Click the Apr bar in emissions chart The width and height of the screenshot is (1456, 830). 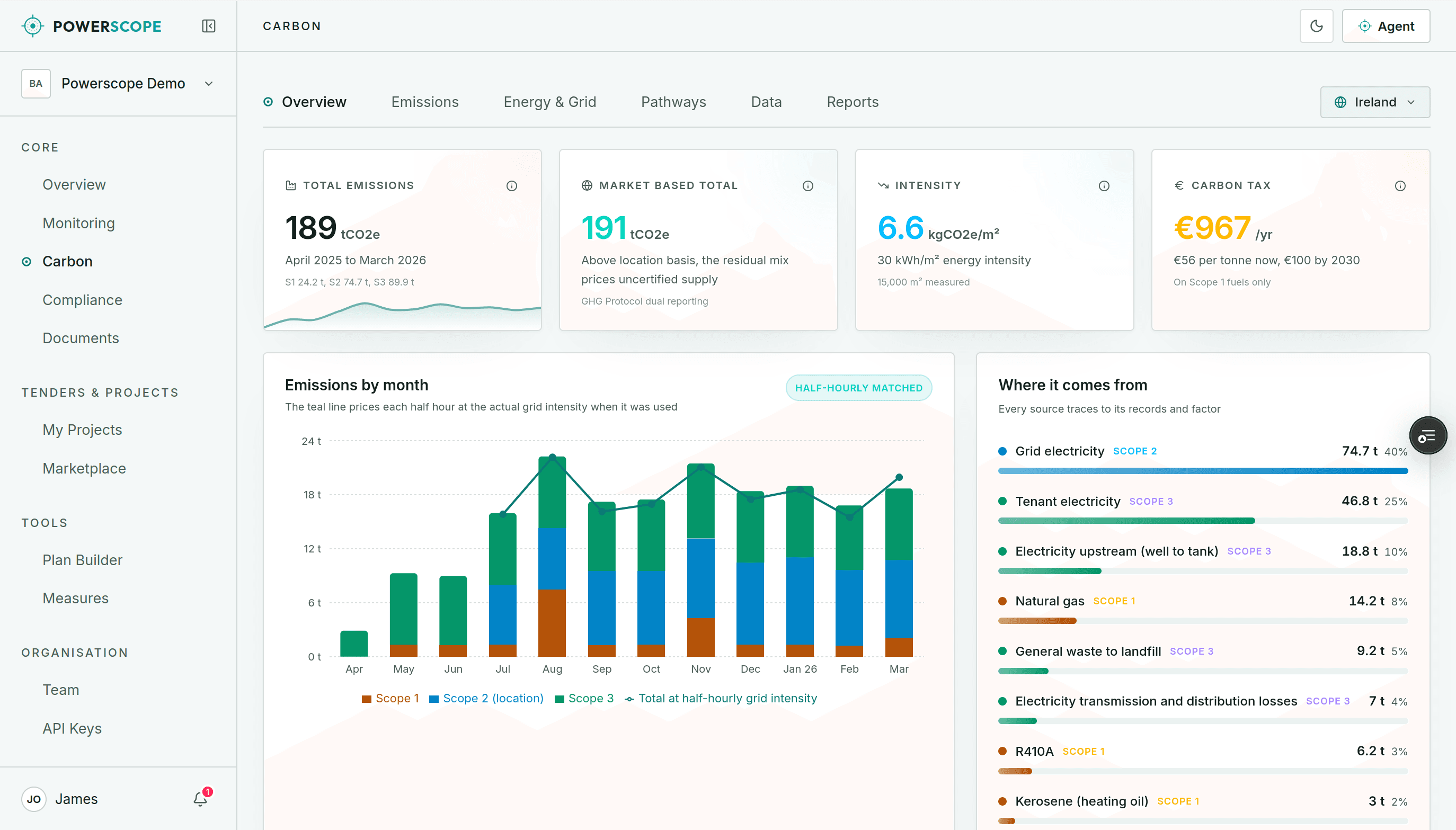[x=354, y=644]
